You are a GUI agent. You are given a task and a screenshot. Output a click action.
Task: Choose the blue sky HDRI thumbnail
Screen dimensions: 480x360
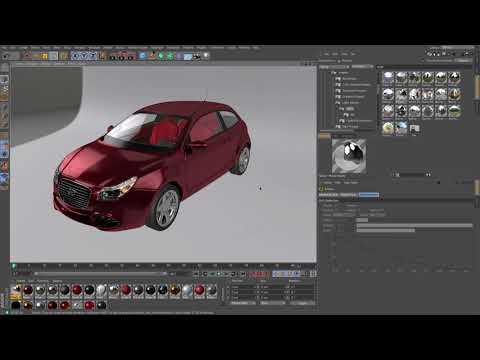coord(401,128)
